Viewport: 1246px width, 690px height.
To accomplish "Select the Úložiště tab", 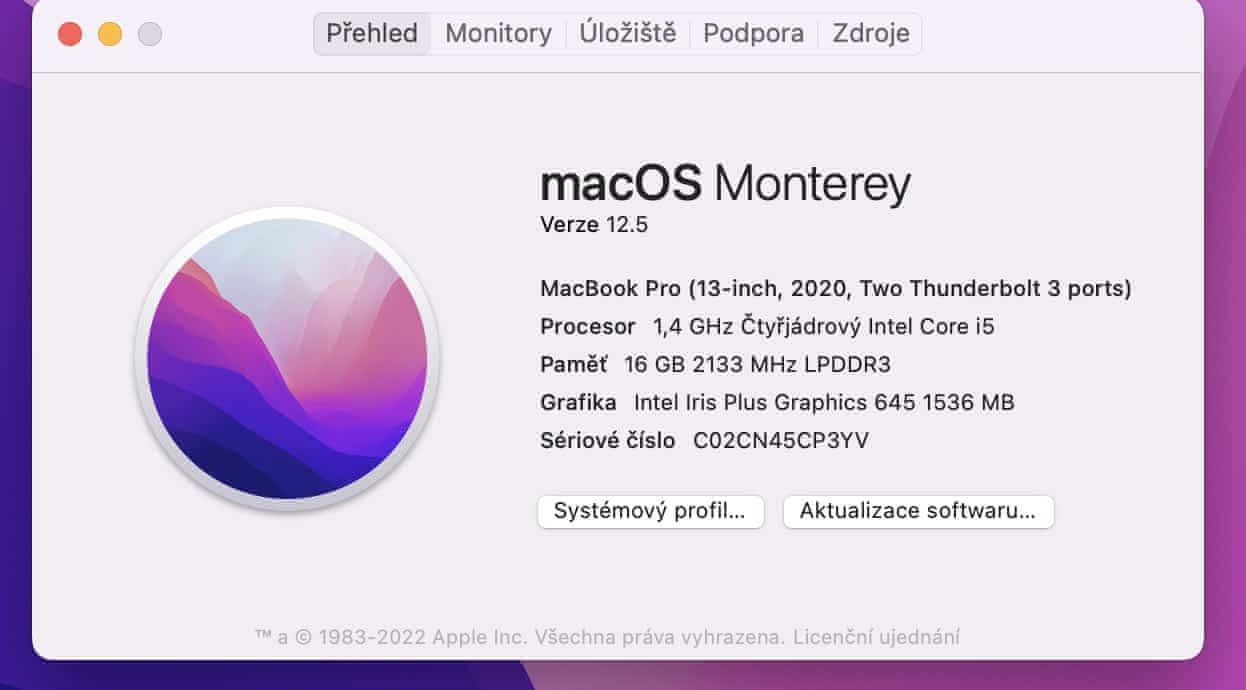I will click(628, 34).
